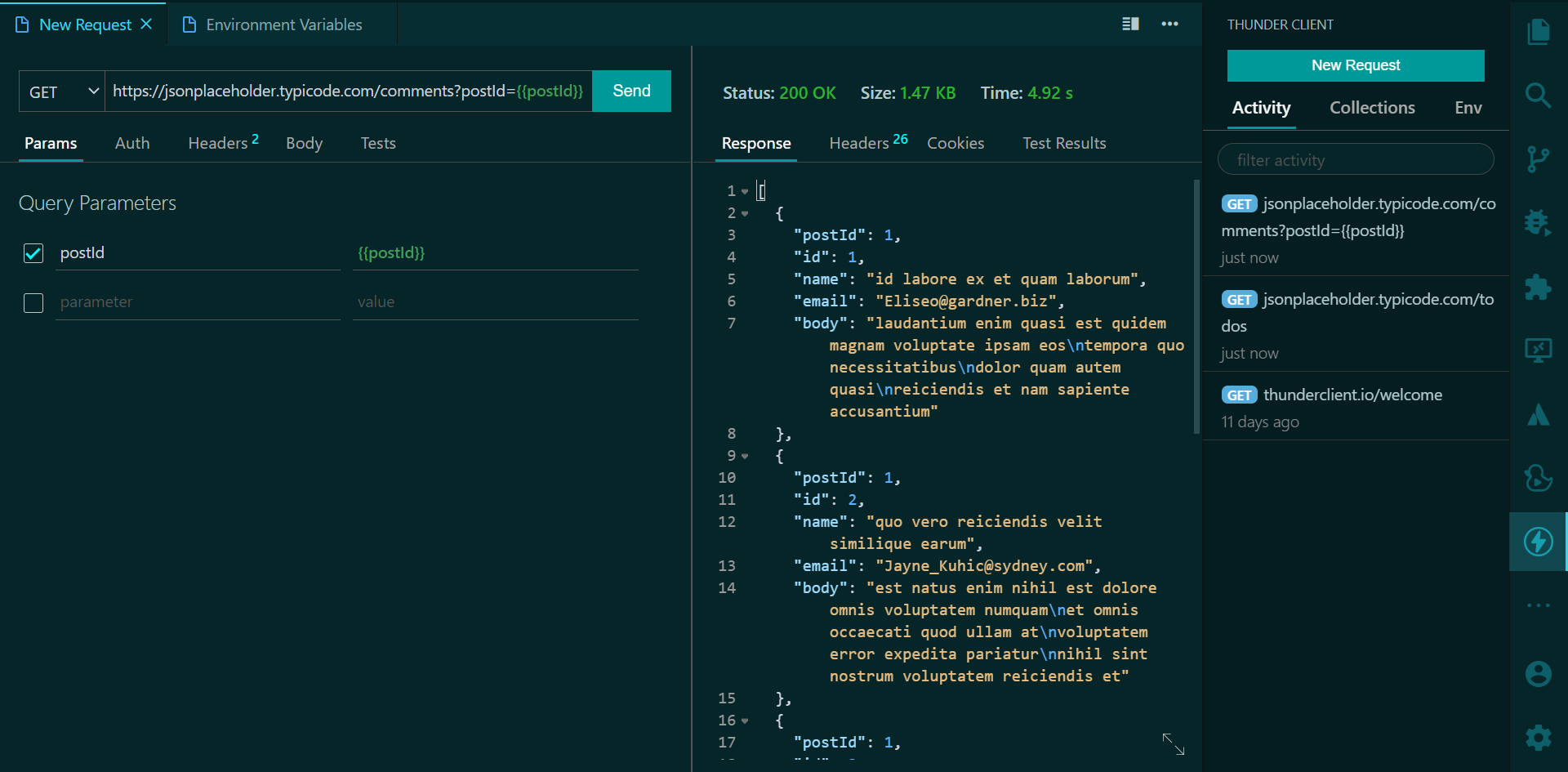Collapse JSON object fold arrow on line 9
The height and width of the screenshot is (772, 1568).
(745, 456)
